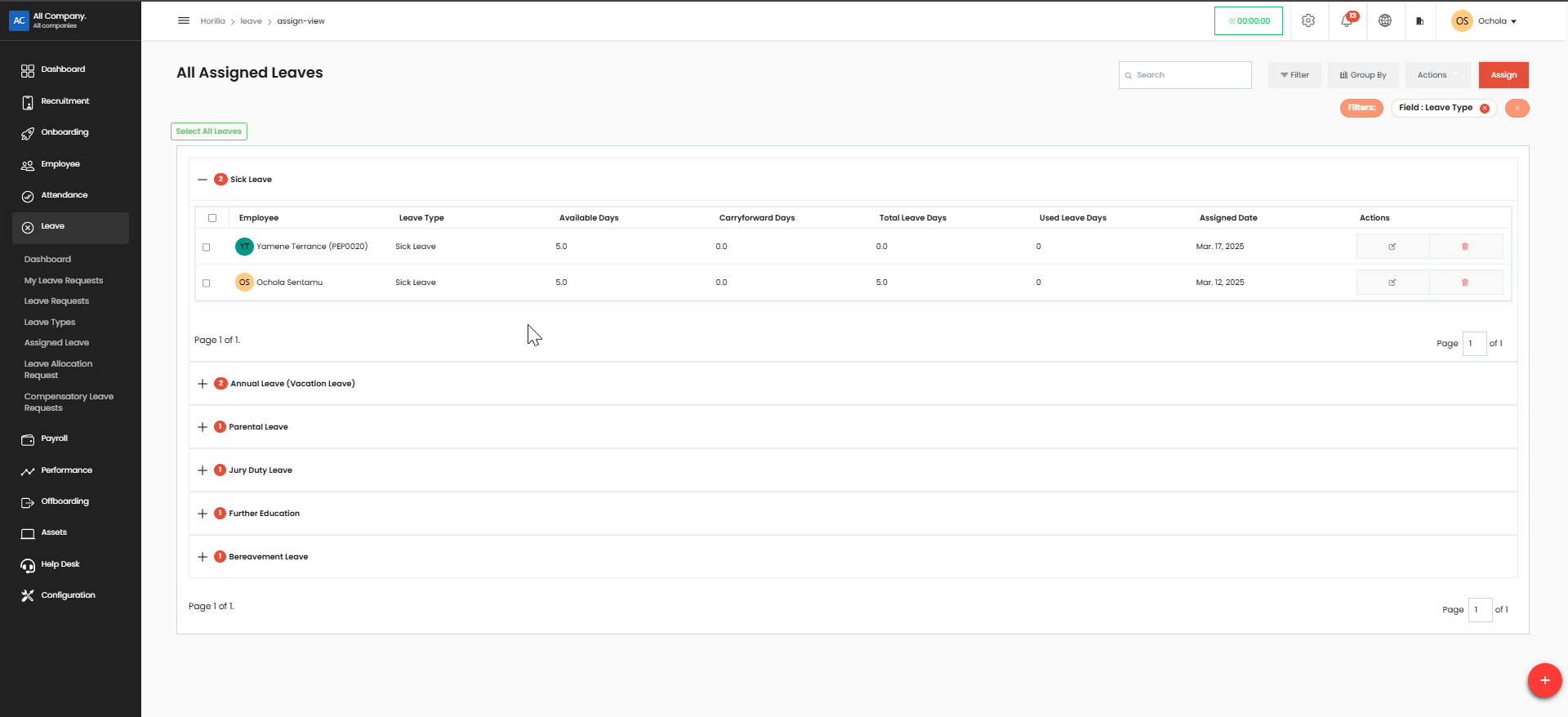The image size is (1568, 717).
Task: Open Leave Allocation Request
Action: coord(58,370)
